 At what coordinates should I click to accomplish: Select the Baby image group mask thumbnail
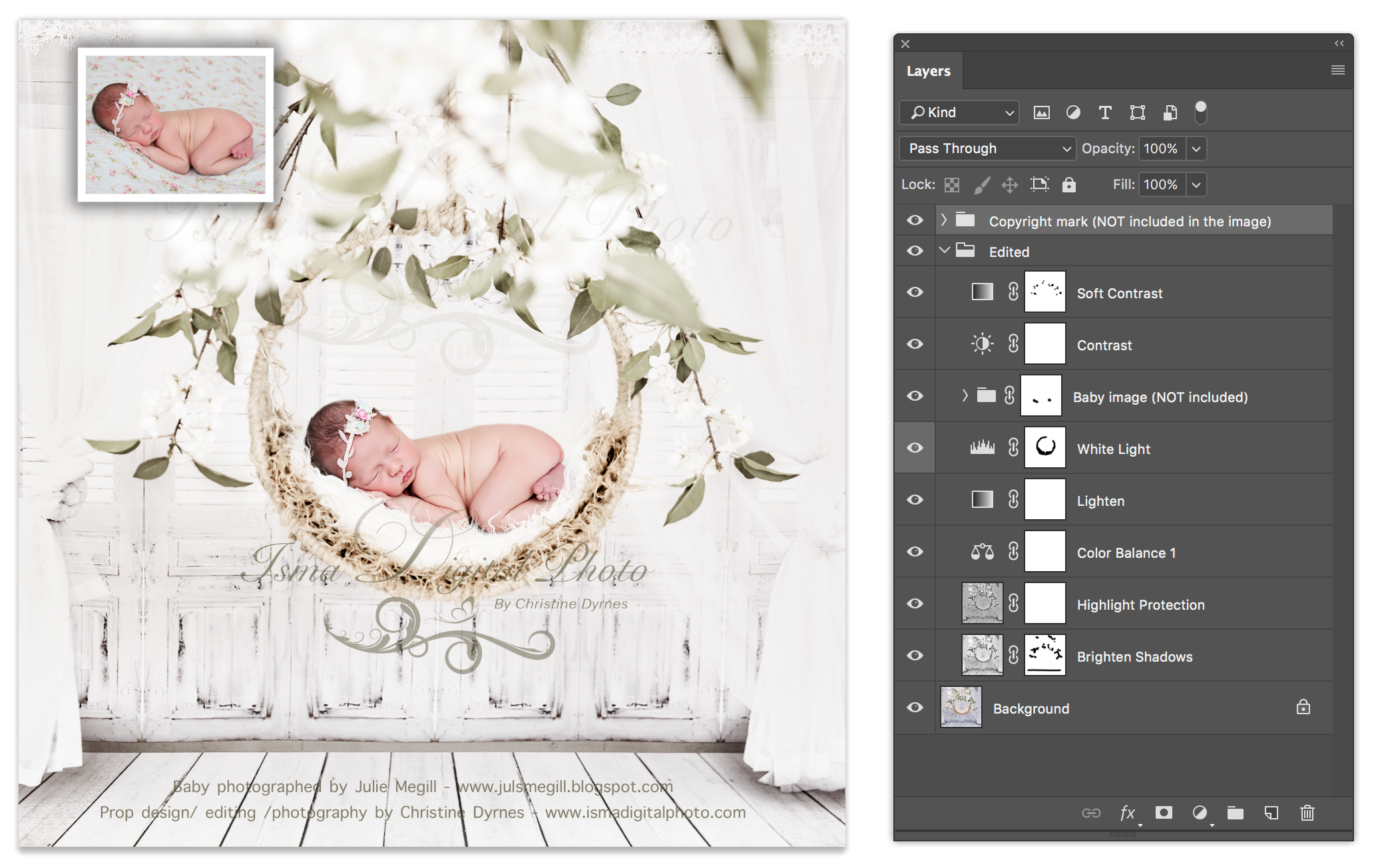pyautogui.click(x=1040, y=395)
